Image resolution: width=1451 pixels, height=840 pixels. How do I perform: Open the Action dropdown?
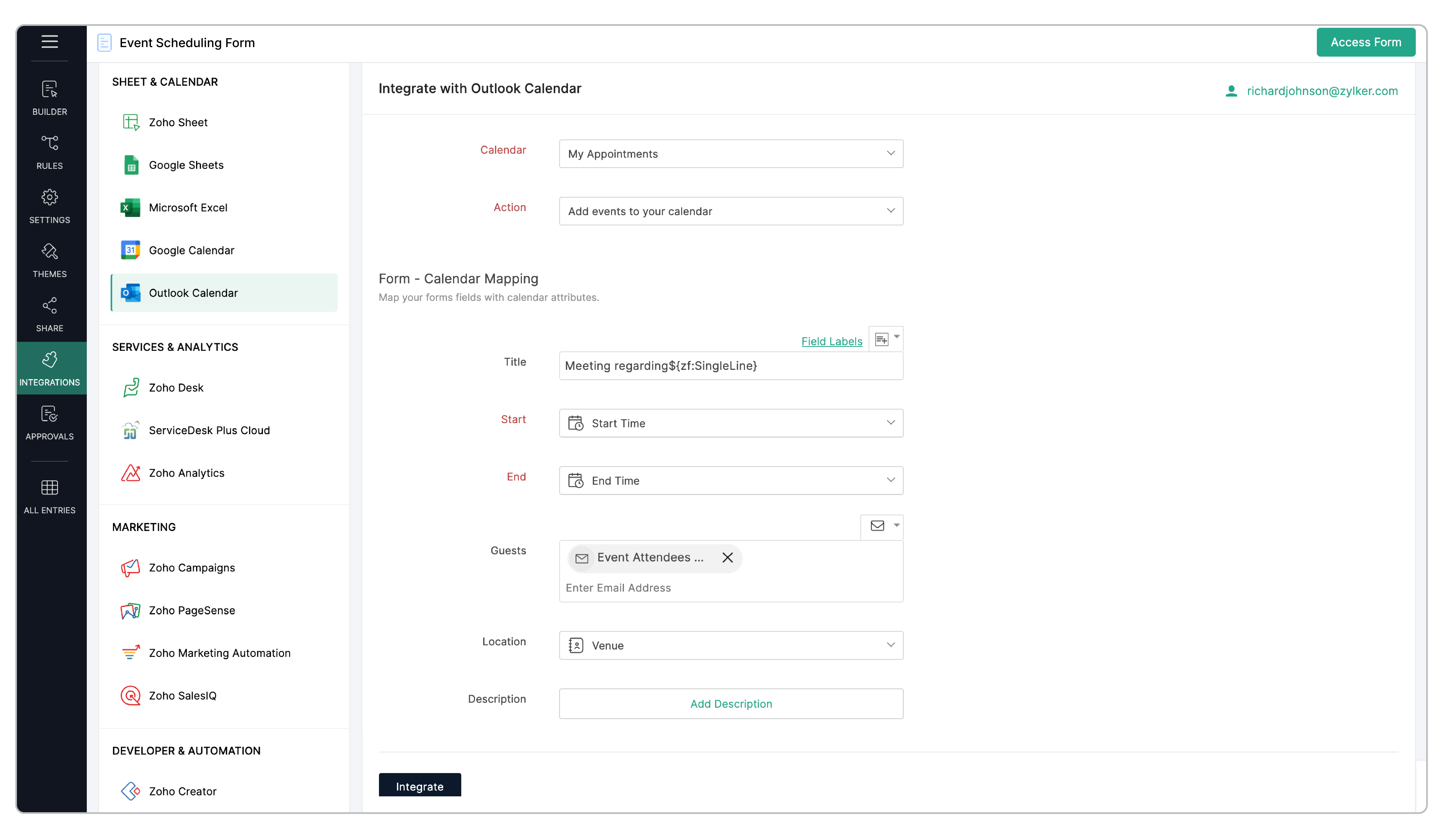[x=731, y=211]
